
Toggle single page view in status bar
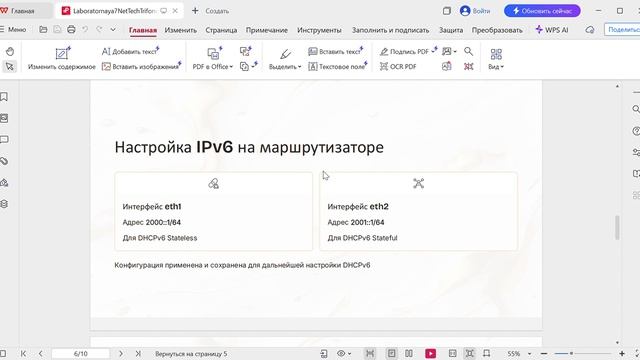391,353
